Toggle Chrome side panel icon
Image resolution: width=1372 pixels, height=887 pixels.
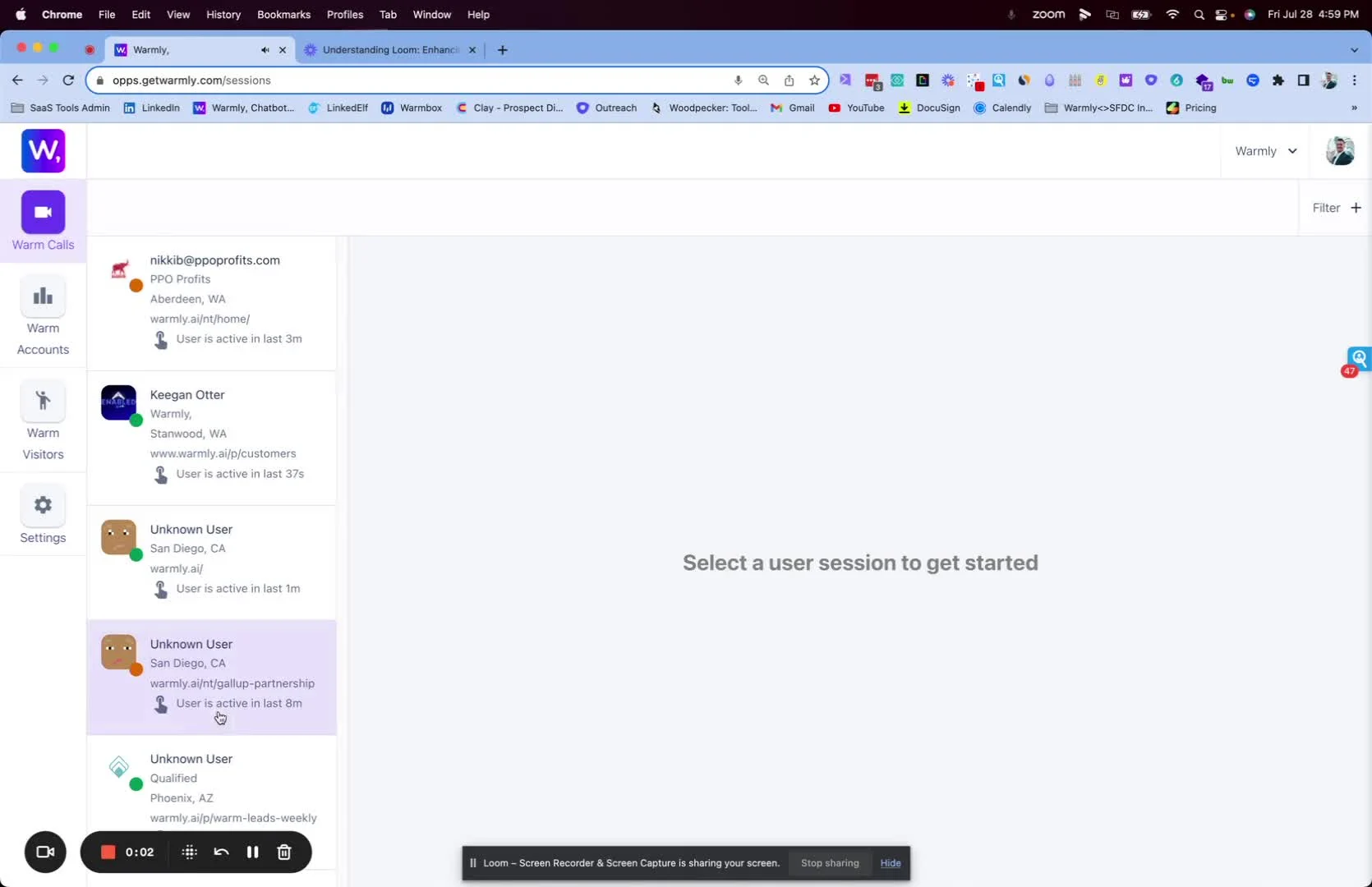pyautogui.click(x=1303, y=80)
